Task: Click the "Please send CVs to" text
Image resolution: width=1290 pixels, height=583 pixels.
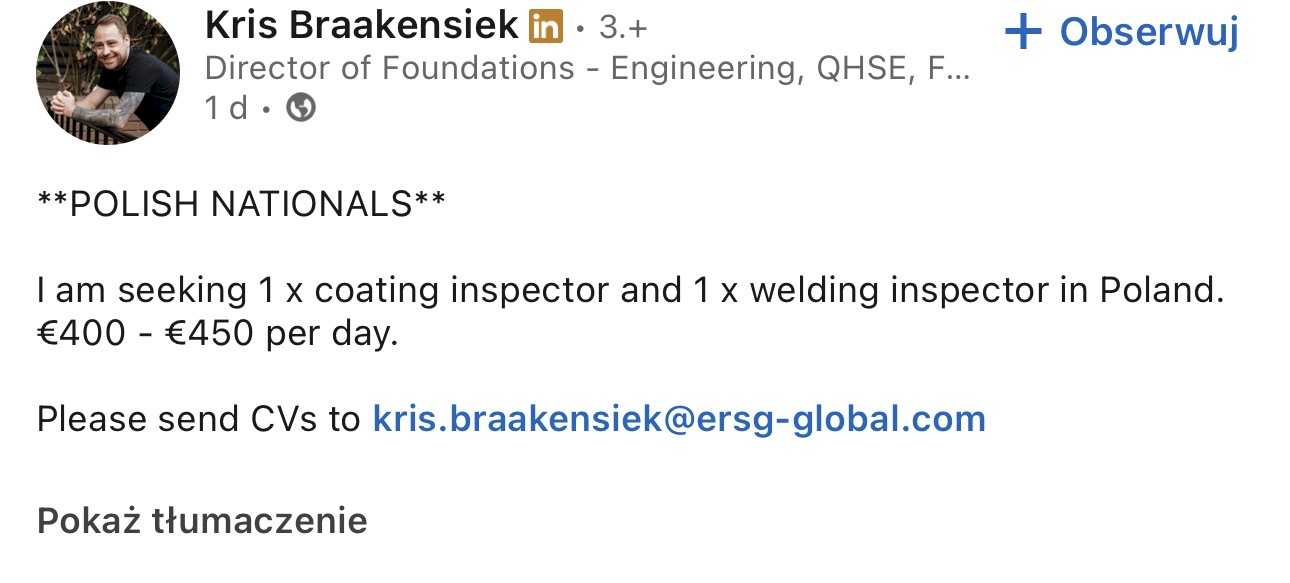Action: pos(198,418)
